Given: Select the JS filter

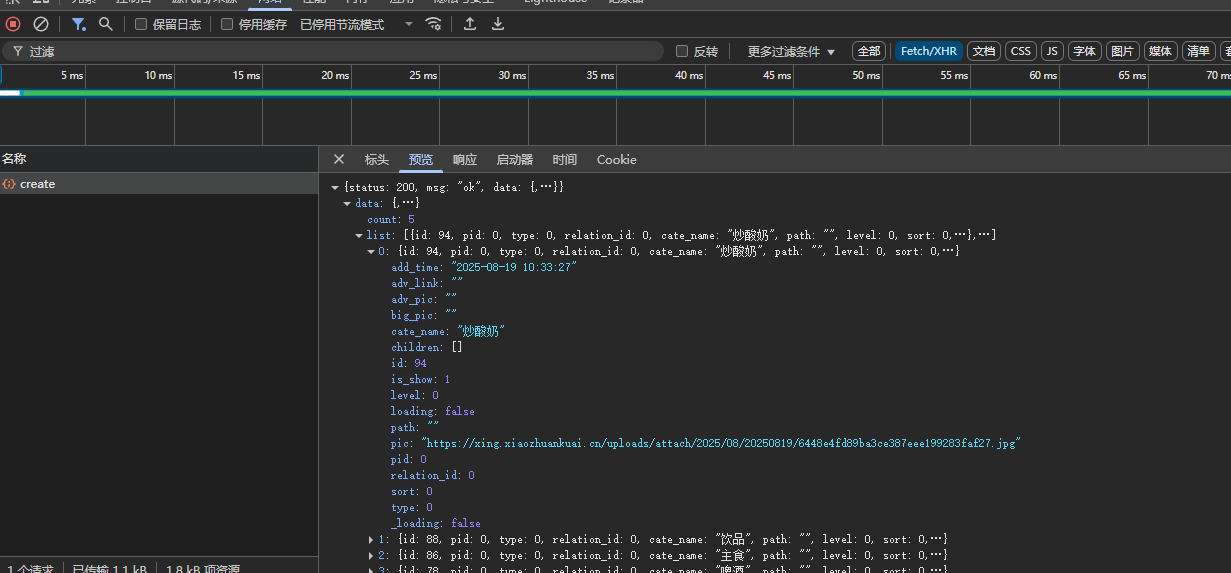Looking at the screenshot, I should (1052, 51).
